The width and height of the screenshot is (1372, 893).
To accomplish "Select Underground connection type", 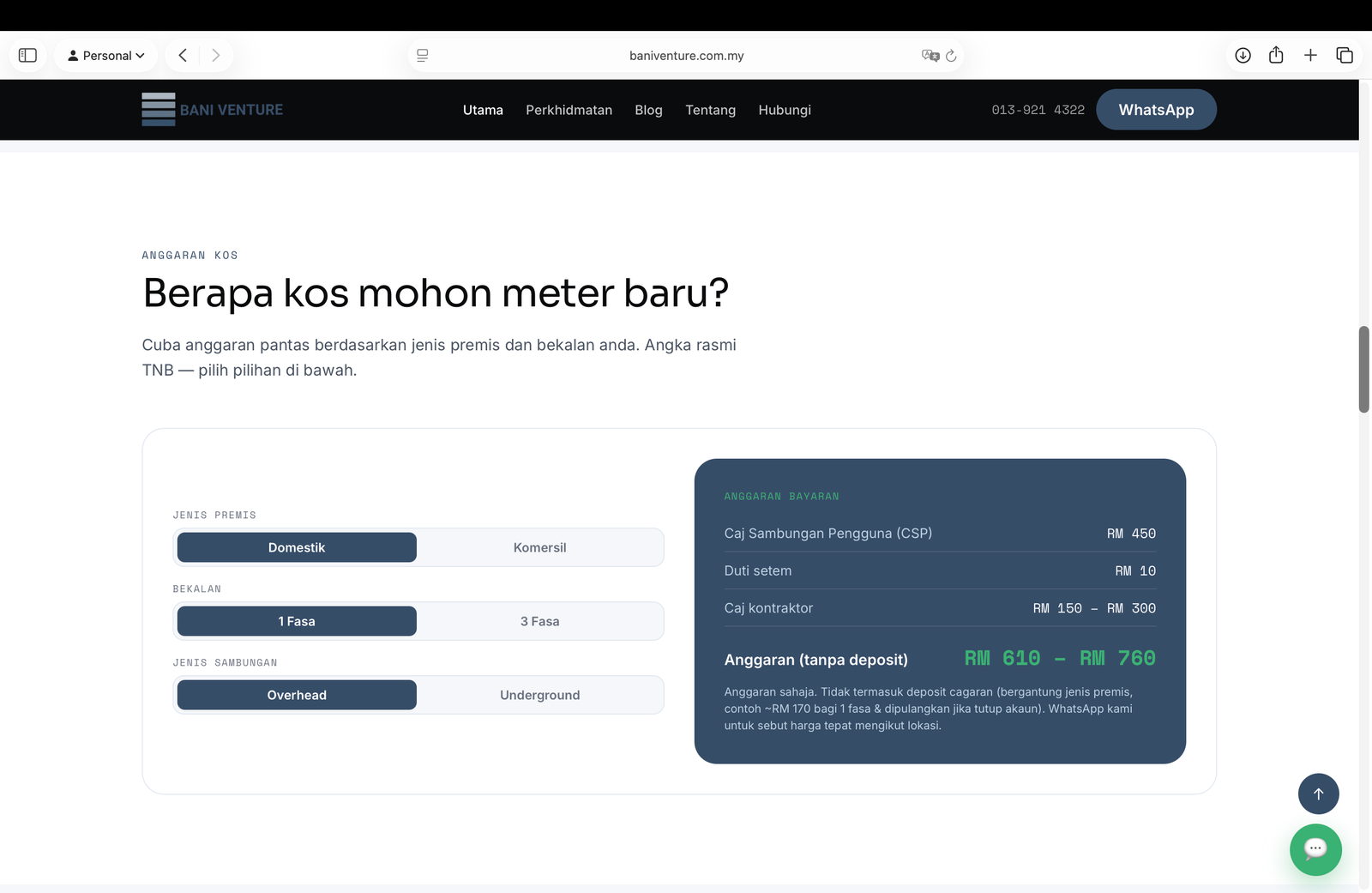I will click(x=539, y=695).
